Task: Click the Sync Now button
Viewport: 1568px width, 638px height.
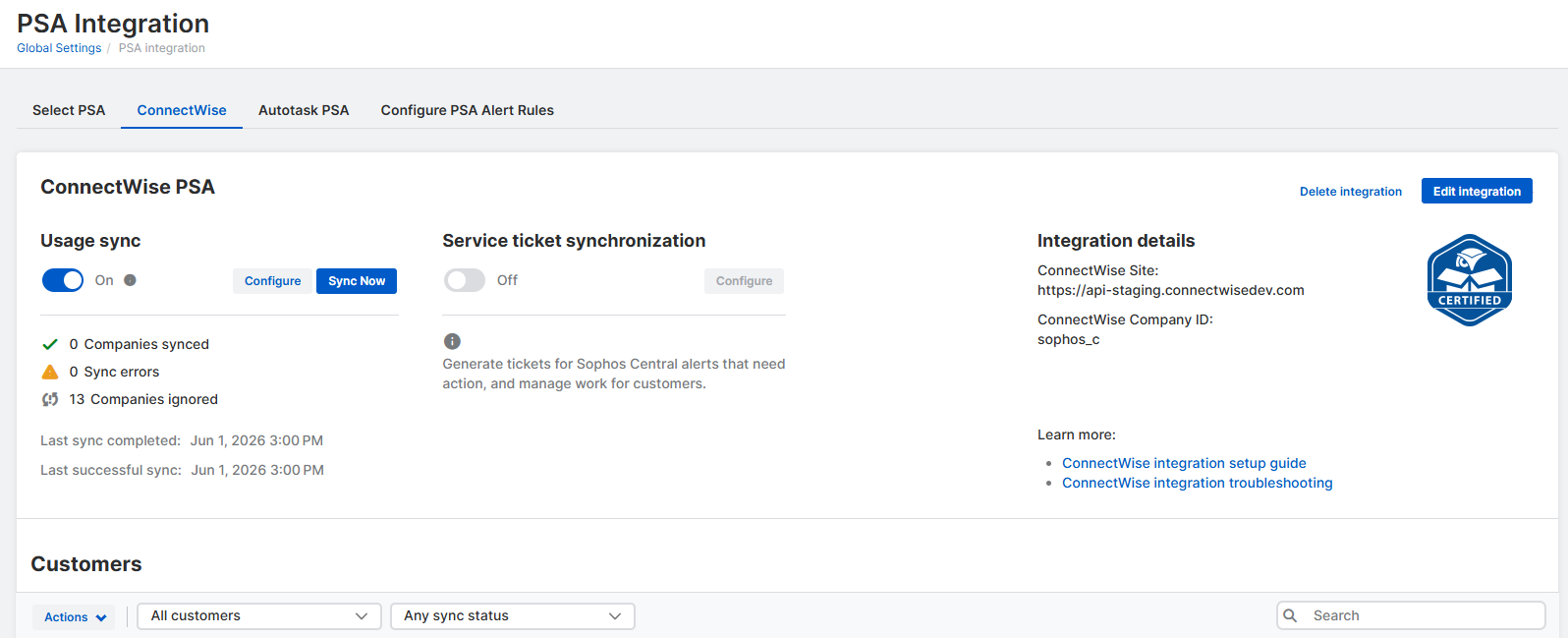Action: point(357,281)
